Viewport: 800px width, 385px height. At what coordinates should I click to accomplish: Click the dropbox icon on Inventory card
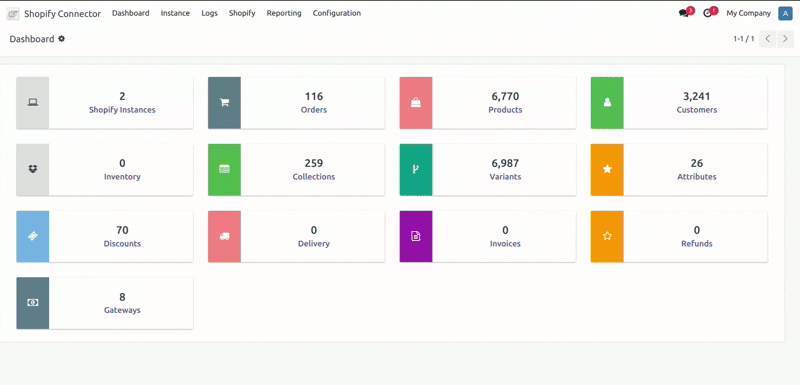(x=33, y=169)
